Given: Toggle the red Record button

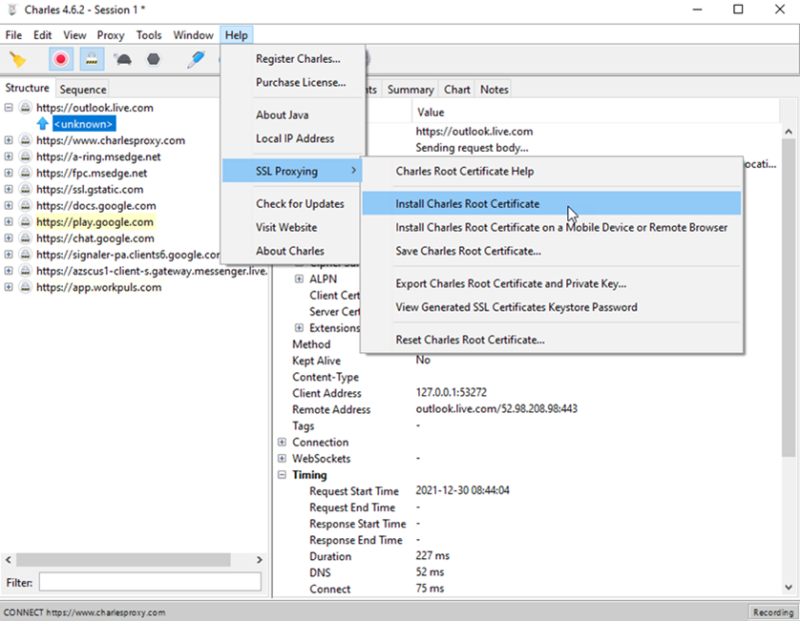Looking at the screenshot, I should (61, 59).
